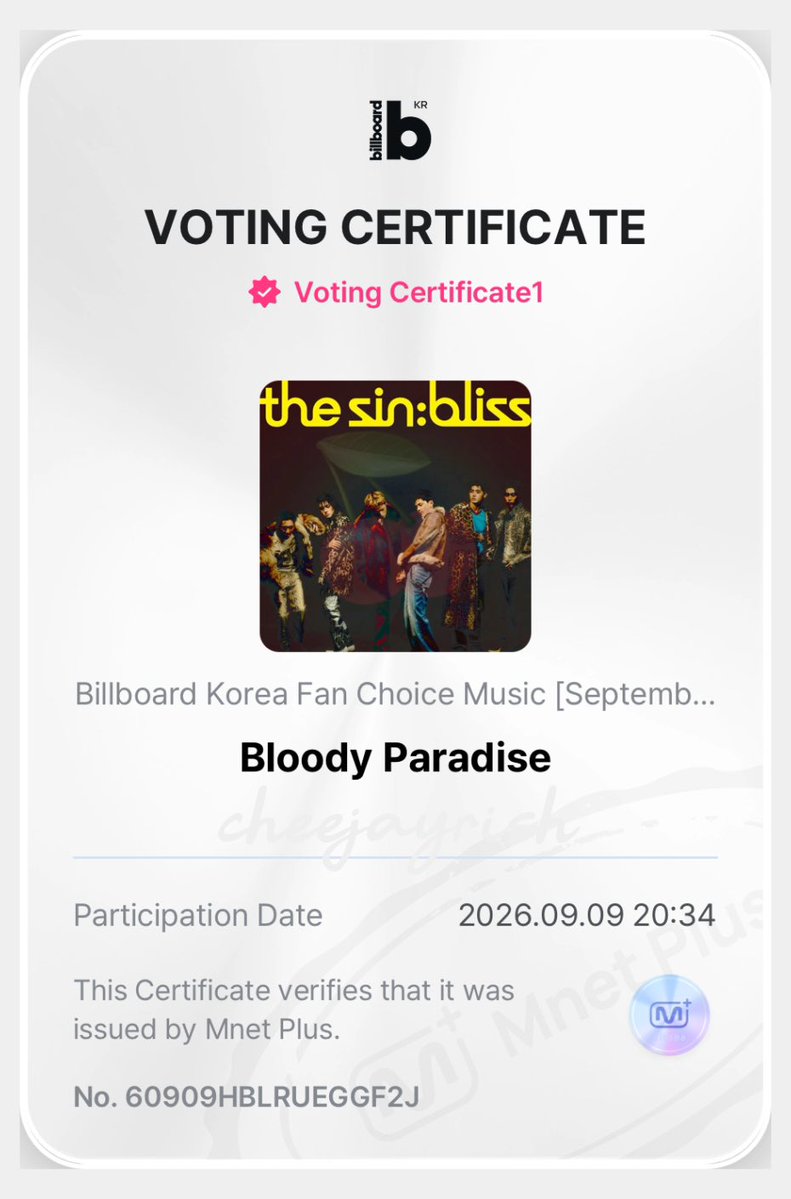Select the Bloody Paradise song title
This screenshot has width=791, height=1199.
point(396,757)
